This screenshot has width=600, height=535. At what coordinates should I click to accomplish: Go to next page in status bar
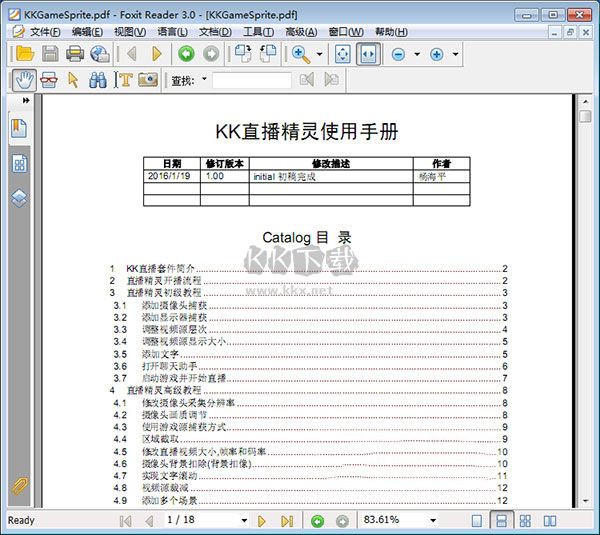coord(262,521)
